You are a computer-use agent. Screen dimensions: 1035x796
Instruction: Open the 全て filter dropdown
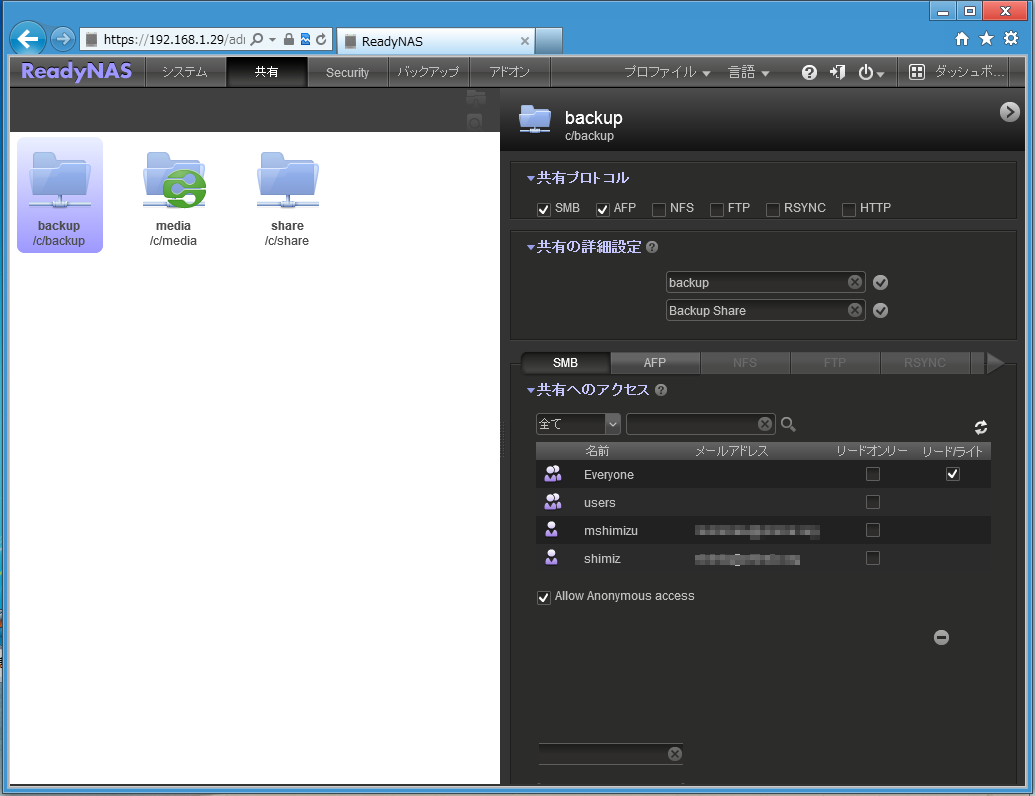pyautogui.click(x=612, y=424)
